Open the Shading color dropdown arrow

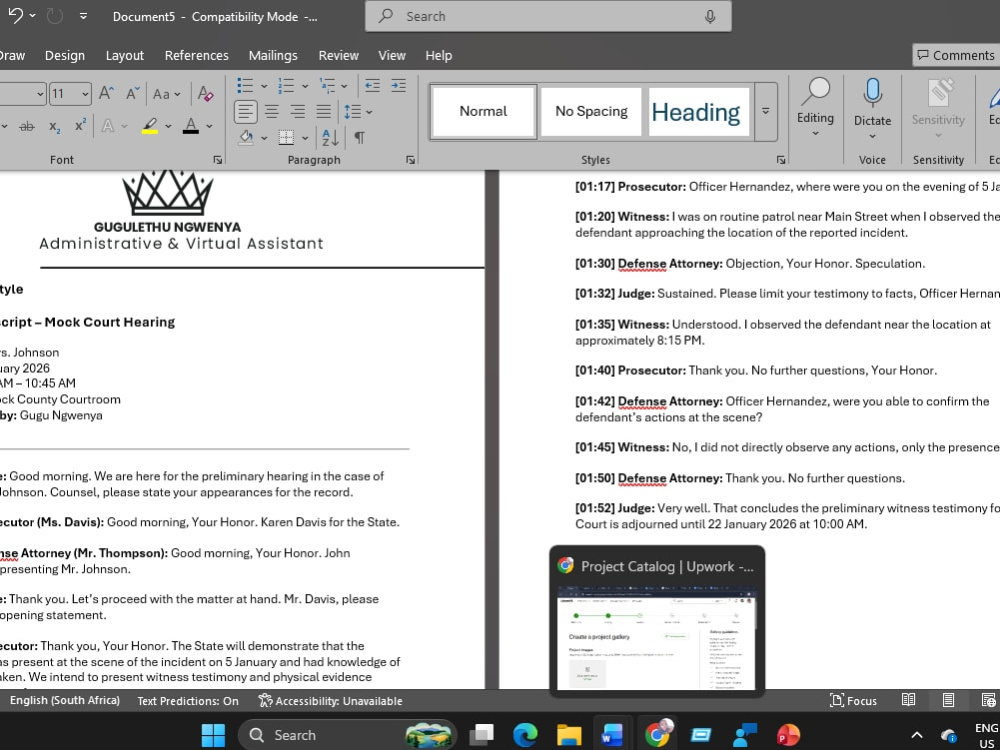tap(264, 138)
